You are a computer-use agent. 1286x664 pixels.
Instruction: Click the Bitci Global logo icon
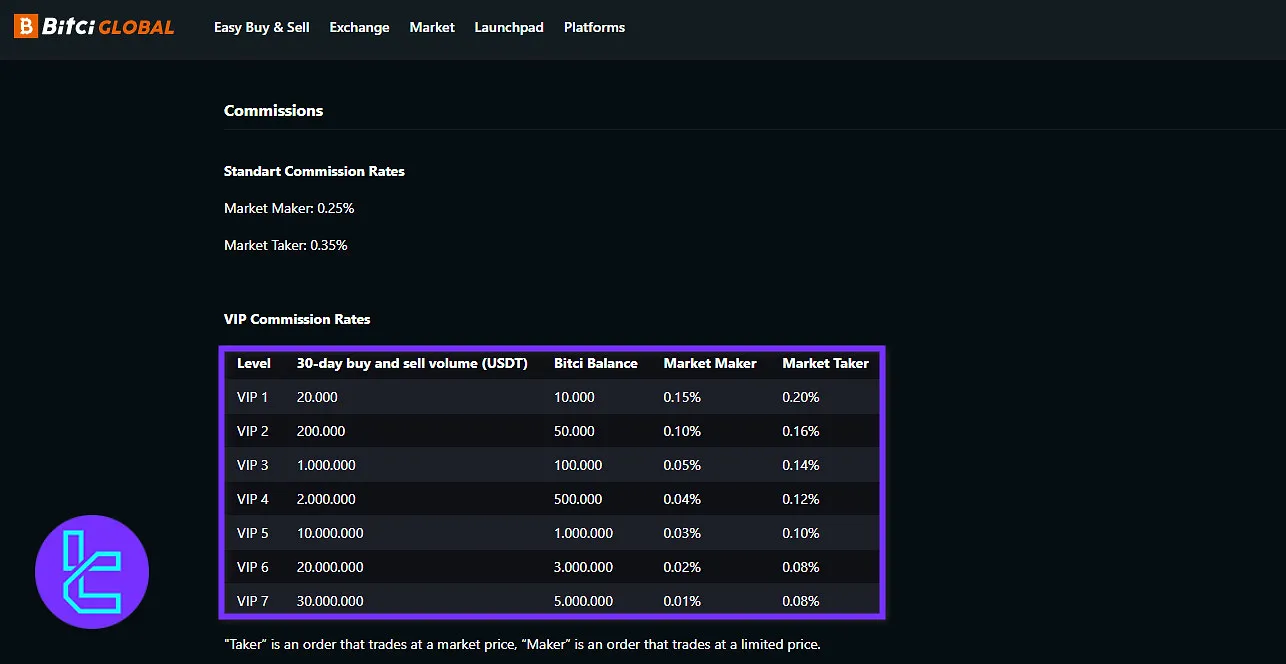pyautogui.click(x=25, y=27)
